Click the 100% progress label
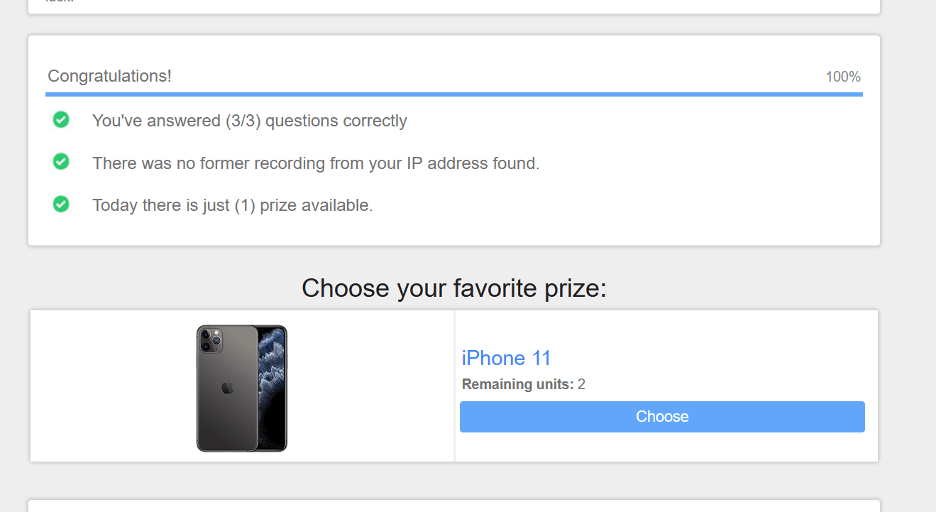This screenshot has width=936, height=512. tap(843, 77)
